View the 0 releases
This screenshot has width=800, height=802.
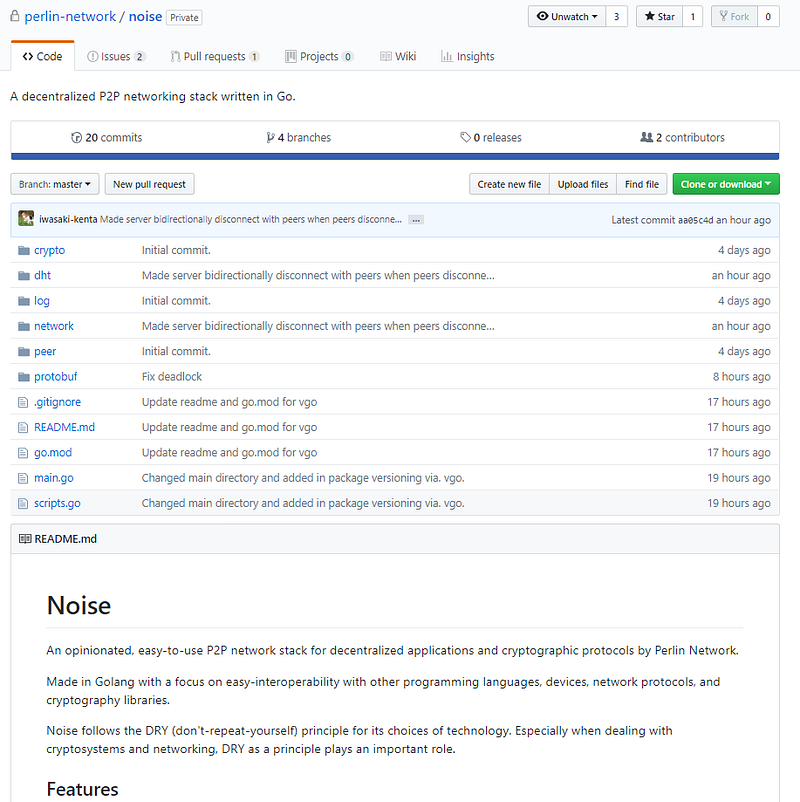(491, 138)
